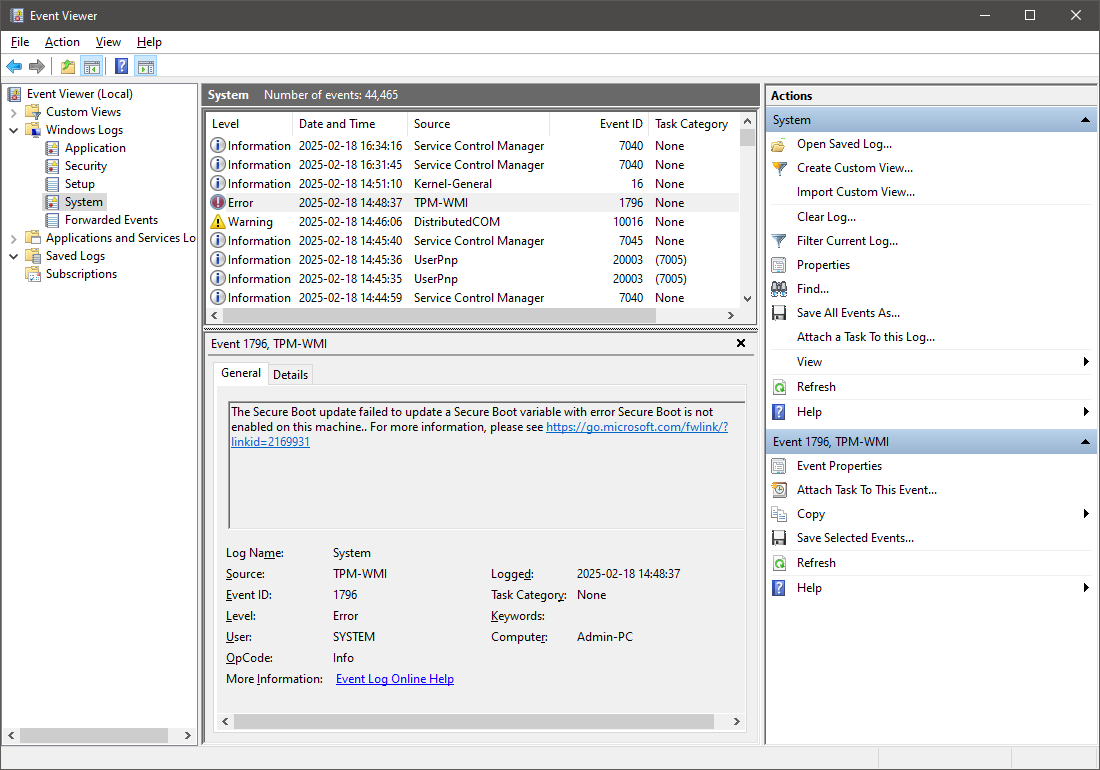Click the Open Saved Log folder icon
Screen dimensions: 1100x770
(779, 144)
